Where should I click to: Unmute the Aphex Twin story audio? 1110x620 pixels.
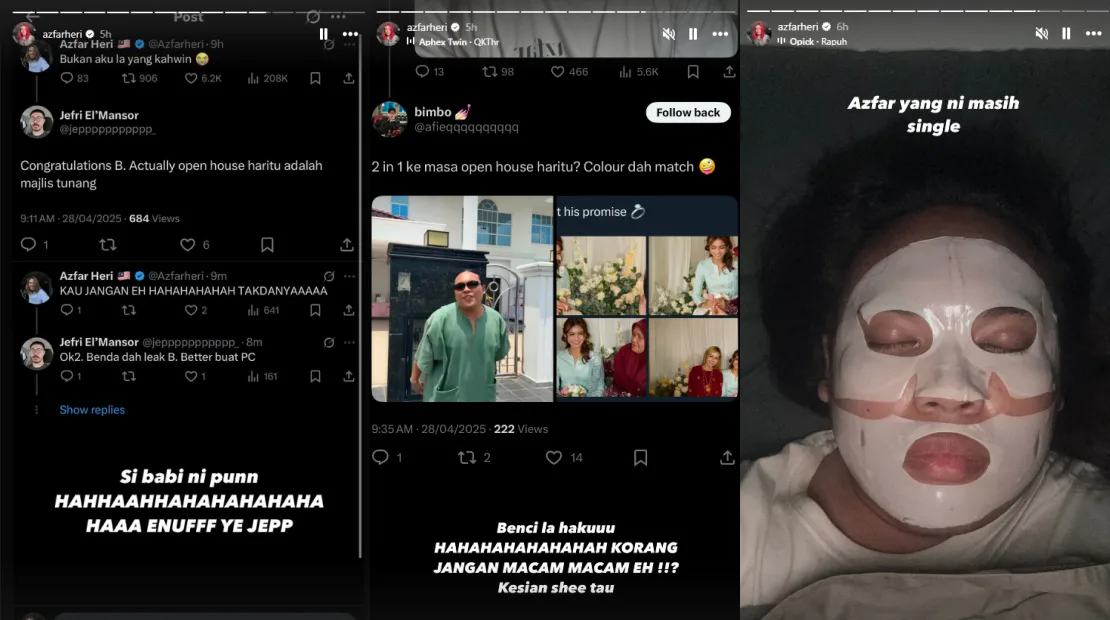click(668, 34)
